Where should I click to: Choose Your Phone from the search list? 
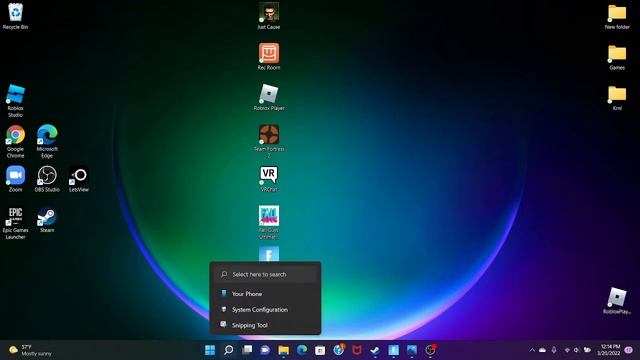[266, 293]
